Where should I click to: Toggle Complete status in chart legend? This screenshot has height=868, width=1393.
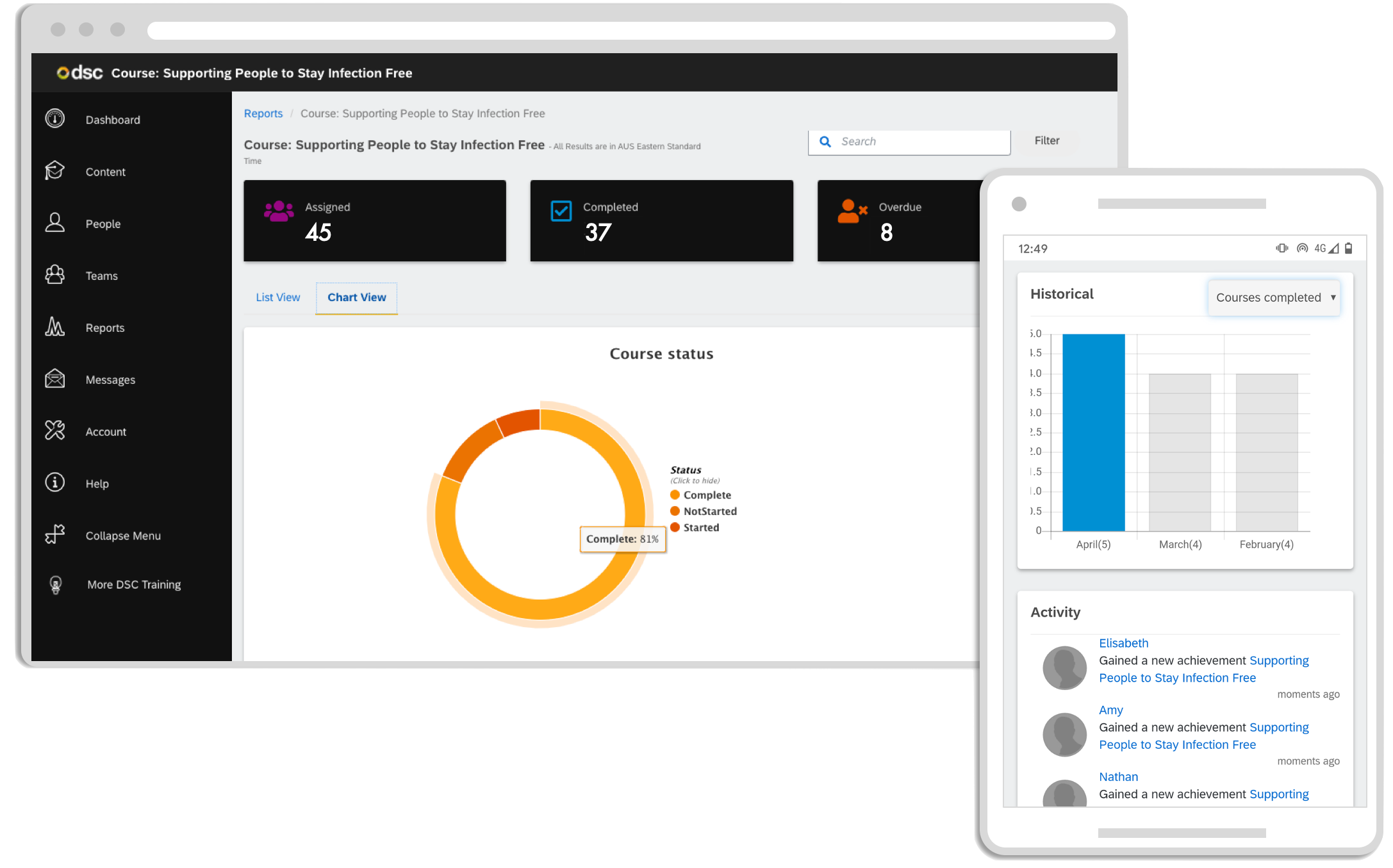click(x=706, y=495)
